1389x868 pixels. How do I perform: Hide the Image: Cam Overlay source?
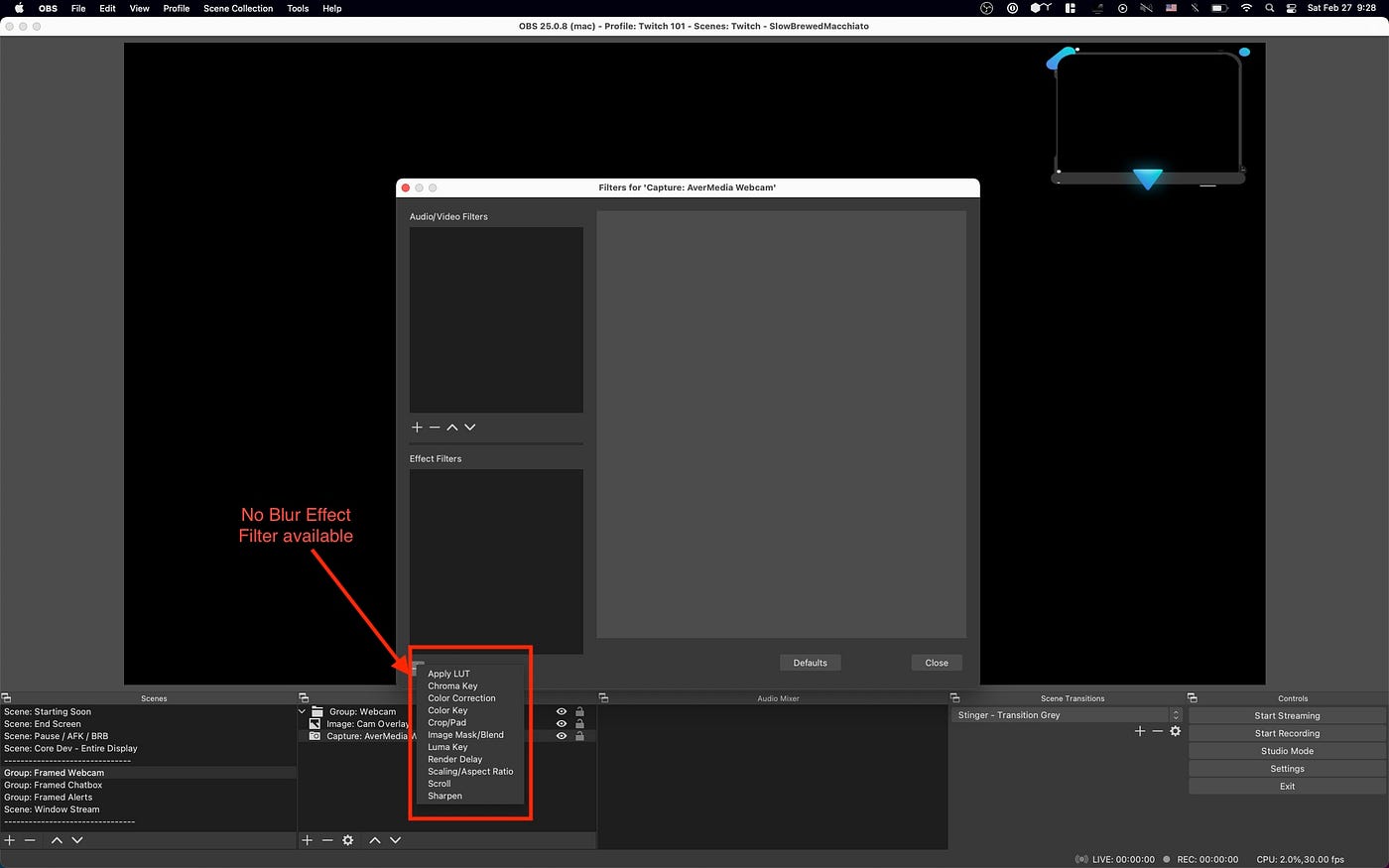(562, 723)
